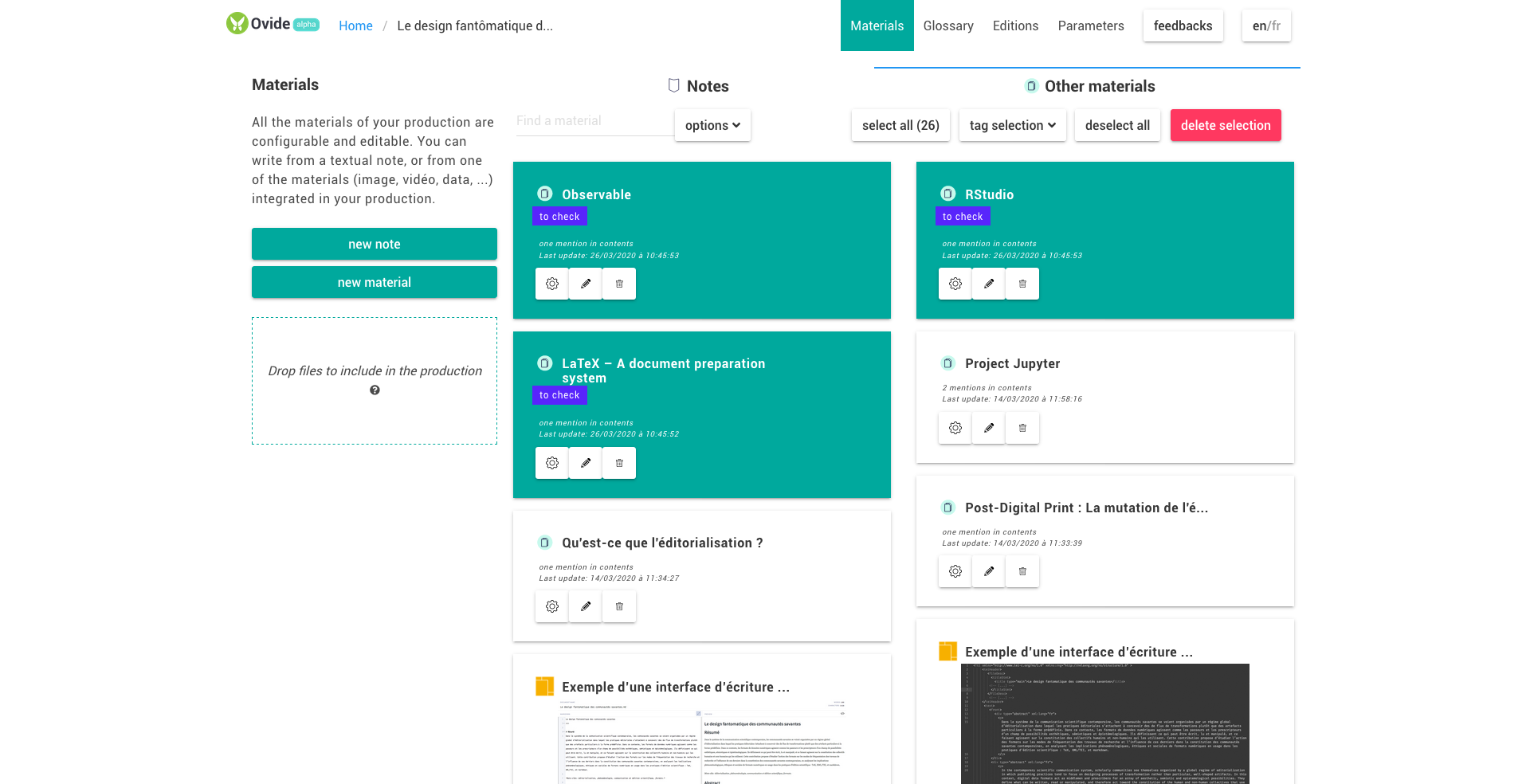Click the breadcrumb 'Le design fantômatique d...'
Screen dimensions: 1530x784
pos(475,25)
